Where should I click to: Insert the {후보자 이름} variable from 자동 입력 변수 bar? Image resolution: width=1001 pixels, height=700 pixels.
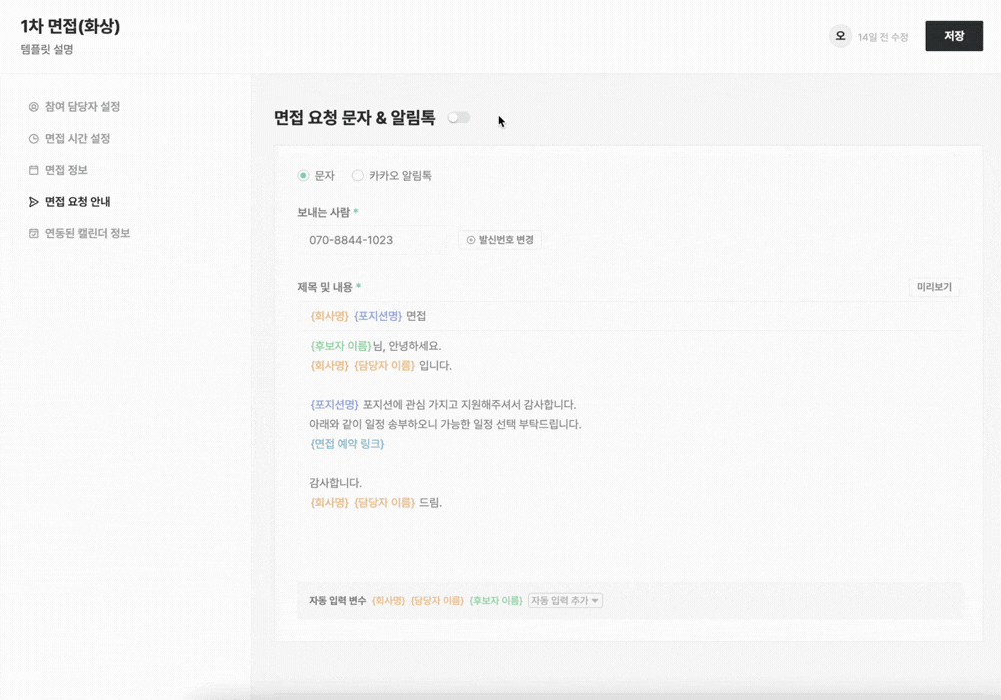[x=496, y=601]
